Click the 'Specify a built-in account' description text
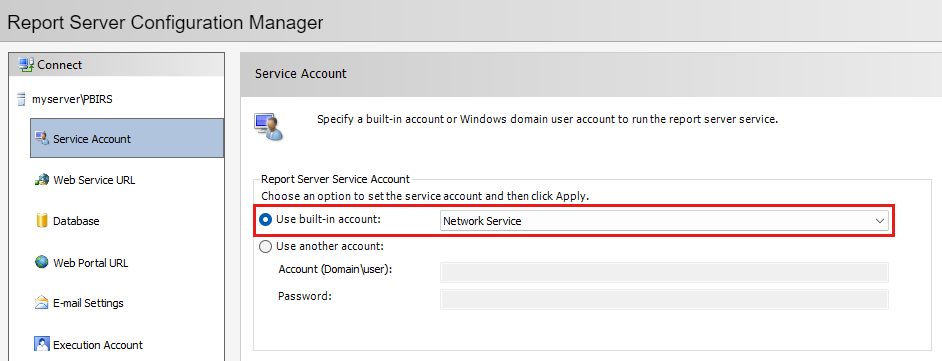The width and height of the screenshot is (942, 361). (547, 119)
